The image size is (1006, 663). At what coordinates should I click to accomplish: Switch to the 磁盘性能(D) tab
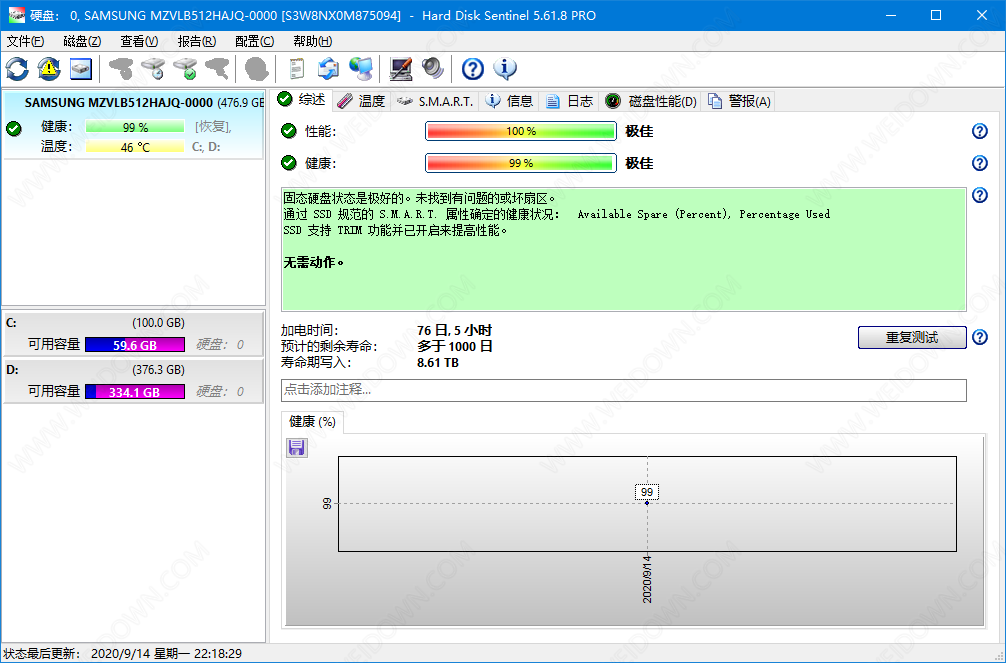pyautogui.click(x=651, y=101)
